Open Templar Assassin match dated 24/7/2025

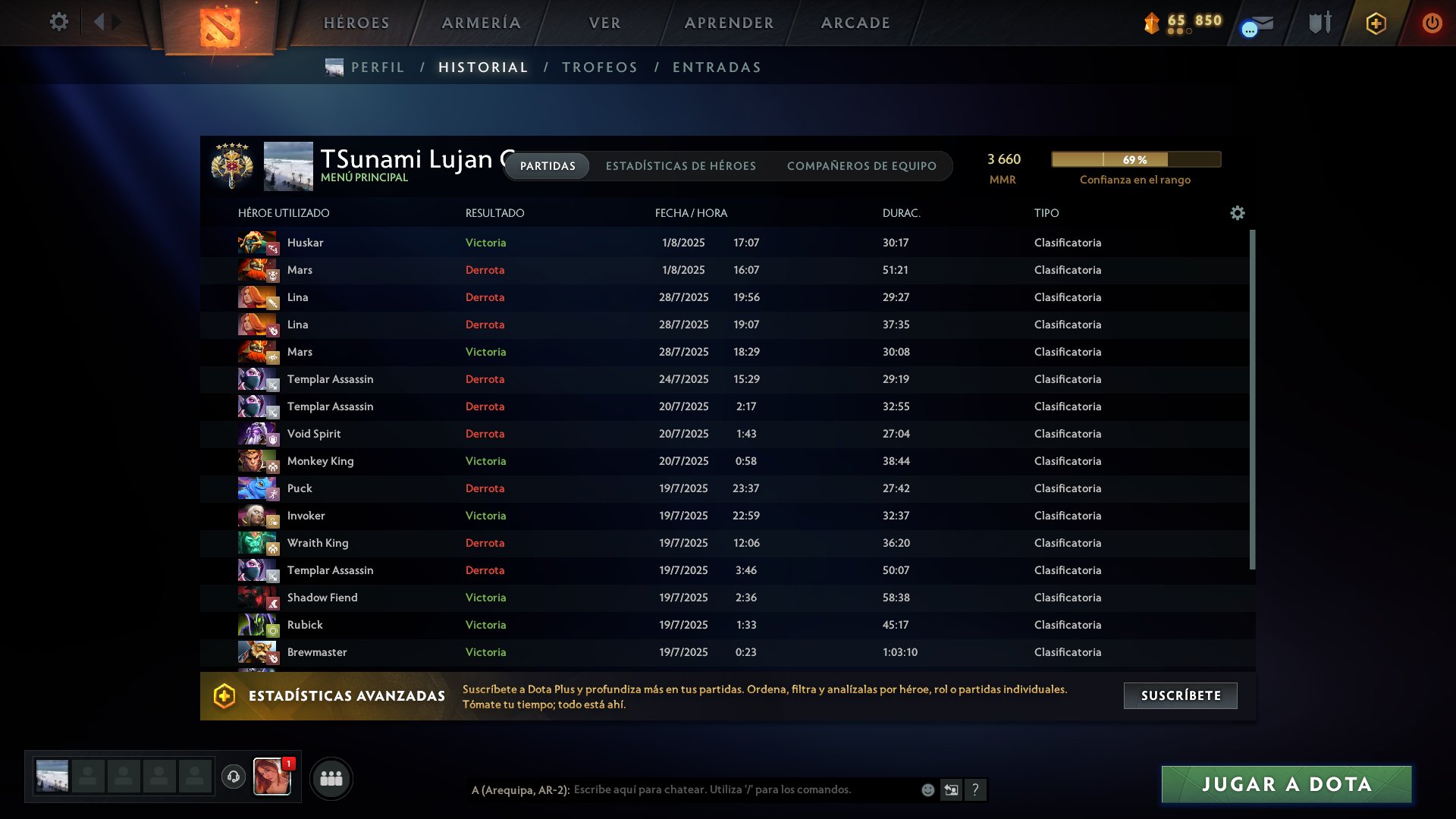(724, 379)
